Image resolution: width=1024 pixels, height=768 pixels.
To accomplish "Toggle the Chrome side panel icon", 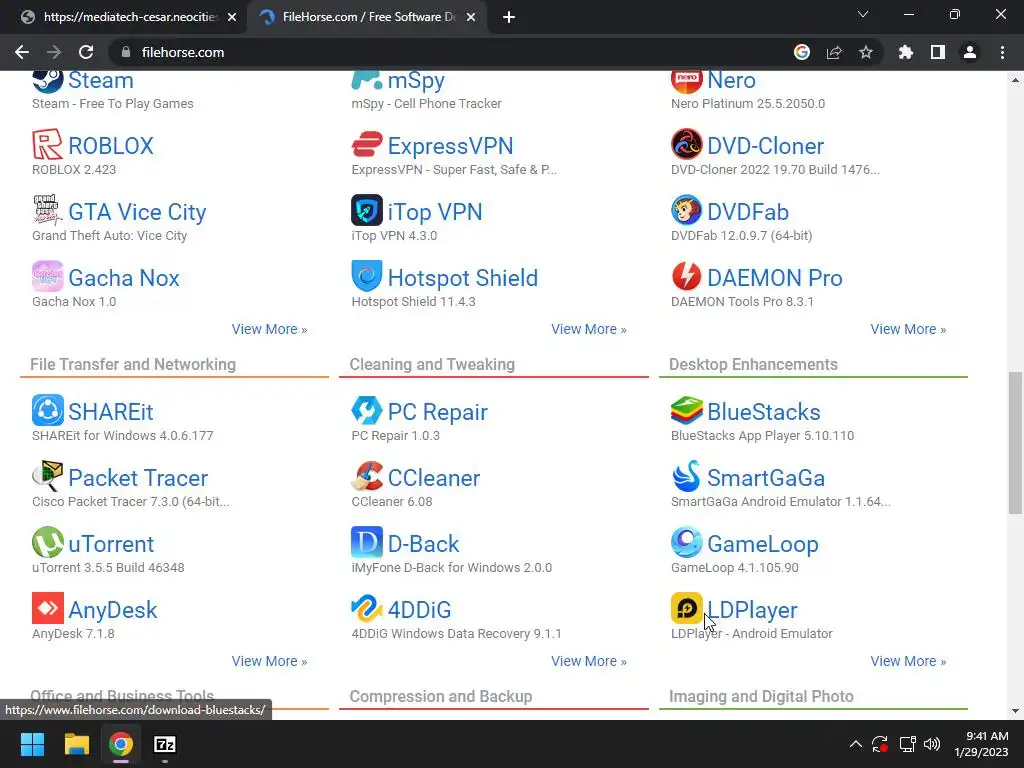I will tap(938, 52).
